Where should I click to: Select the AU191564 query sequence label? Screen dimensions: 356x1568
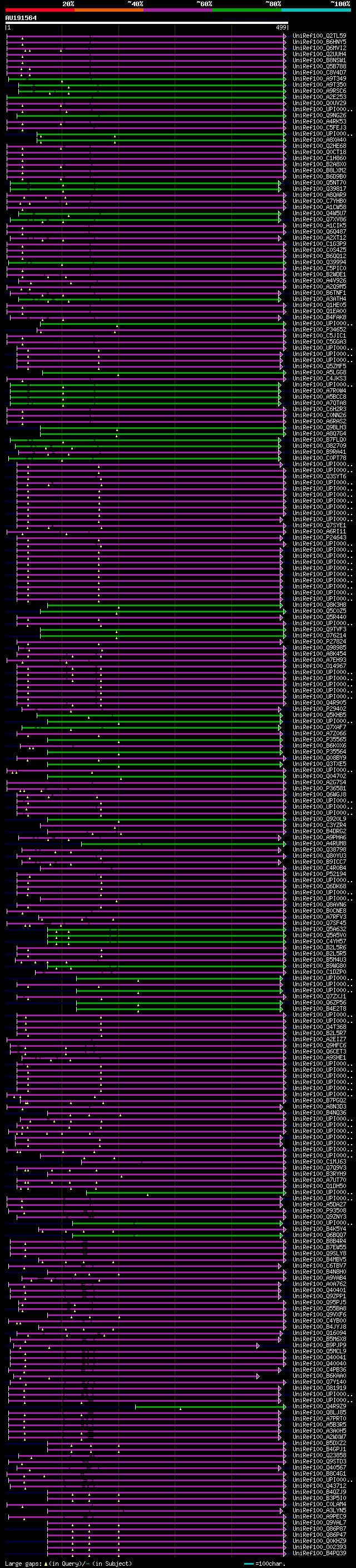[21, 18]
